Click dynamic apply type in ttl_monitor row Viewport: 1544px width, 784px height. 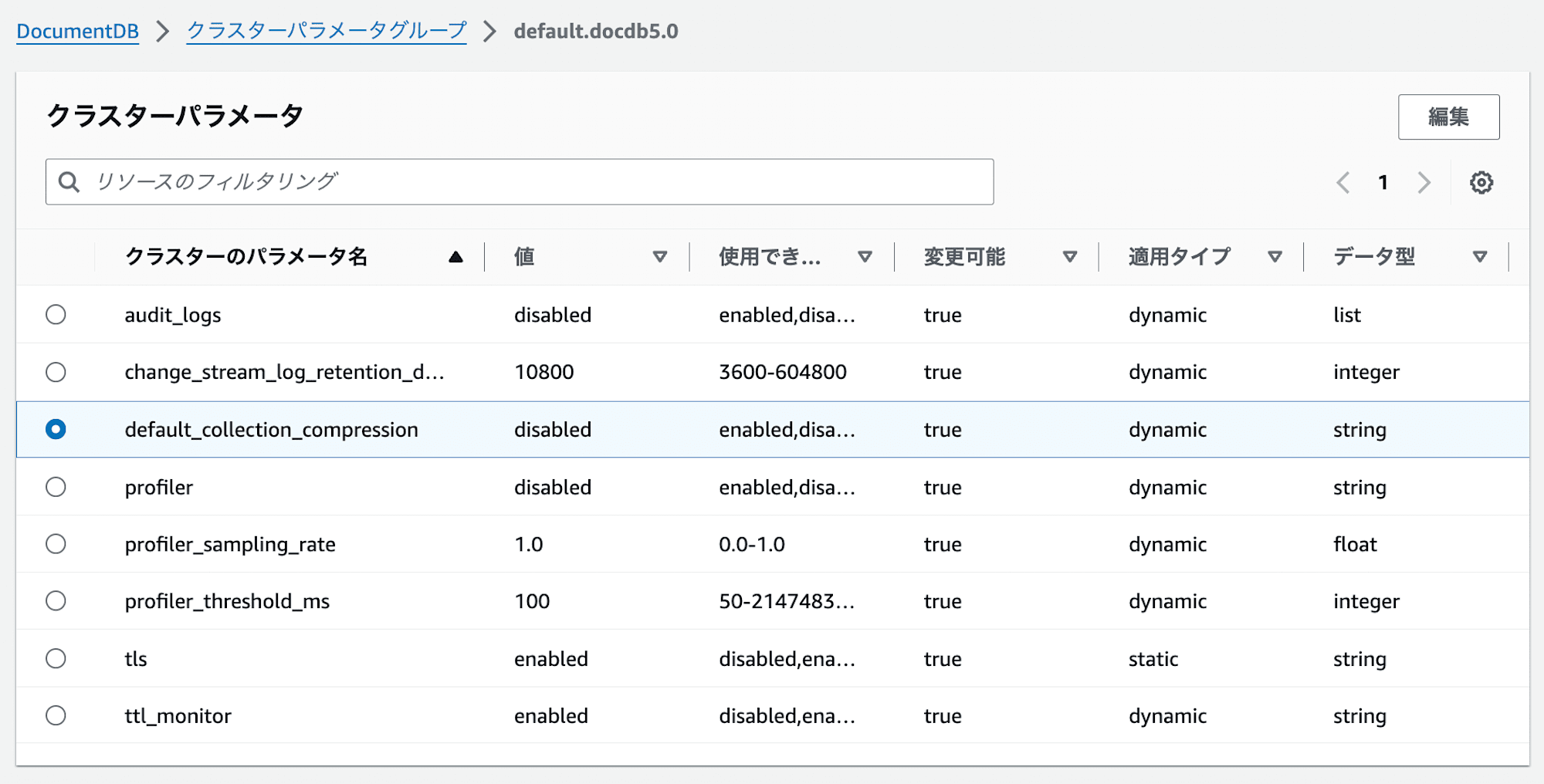1167,717
